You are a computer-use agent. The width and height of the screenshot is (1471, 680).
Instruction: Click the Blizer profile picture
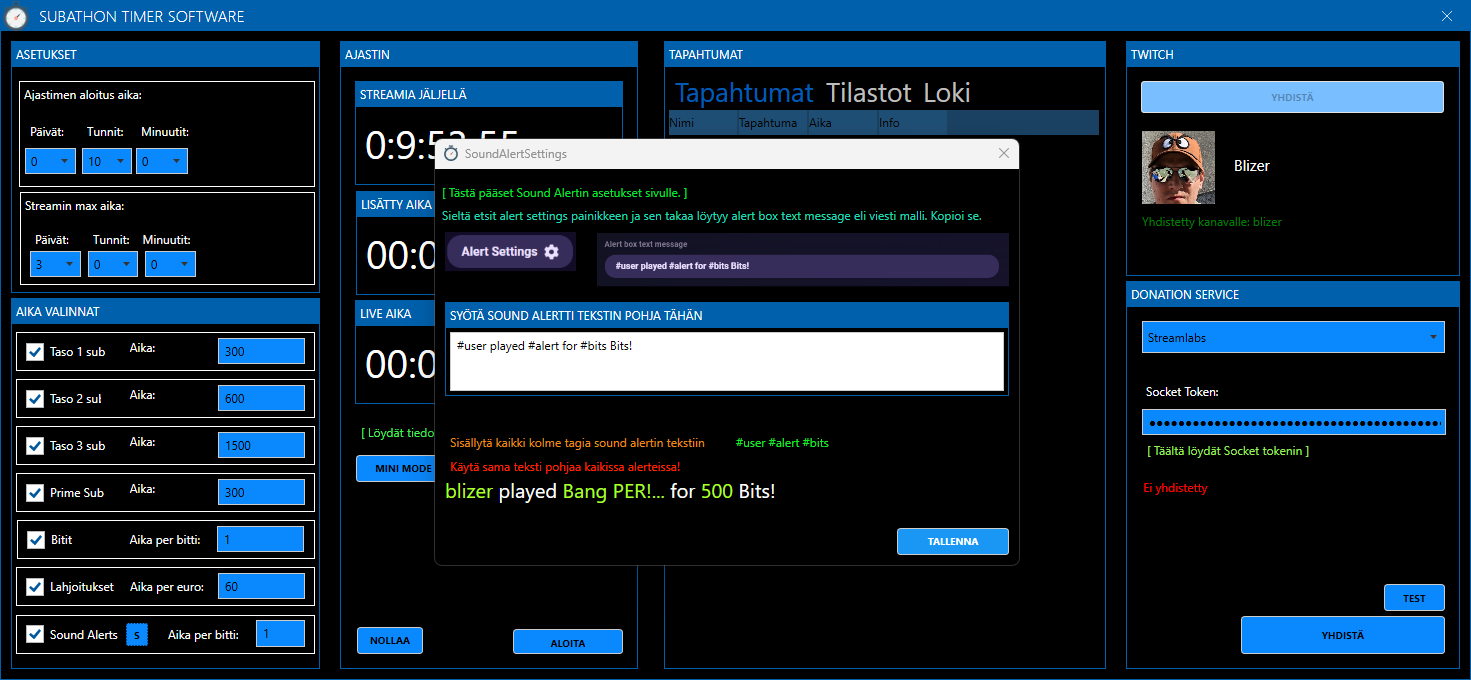point(1178,167)
